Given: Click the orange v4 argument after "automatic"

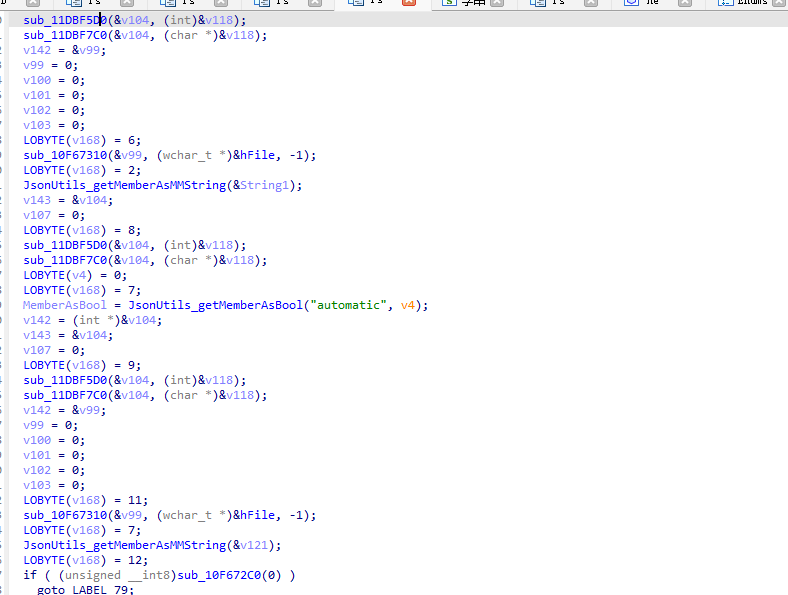Looking at the screenshot, I should [x=408, y=306].
